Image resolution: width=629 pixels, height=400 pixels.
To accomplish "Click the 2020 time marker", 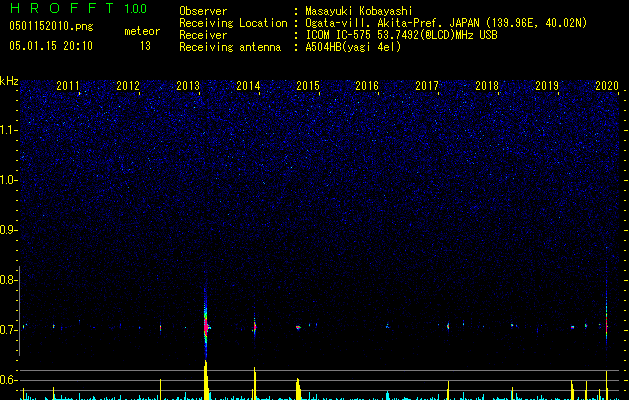I will [607, 86].
